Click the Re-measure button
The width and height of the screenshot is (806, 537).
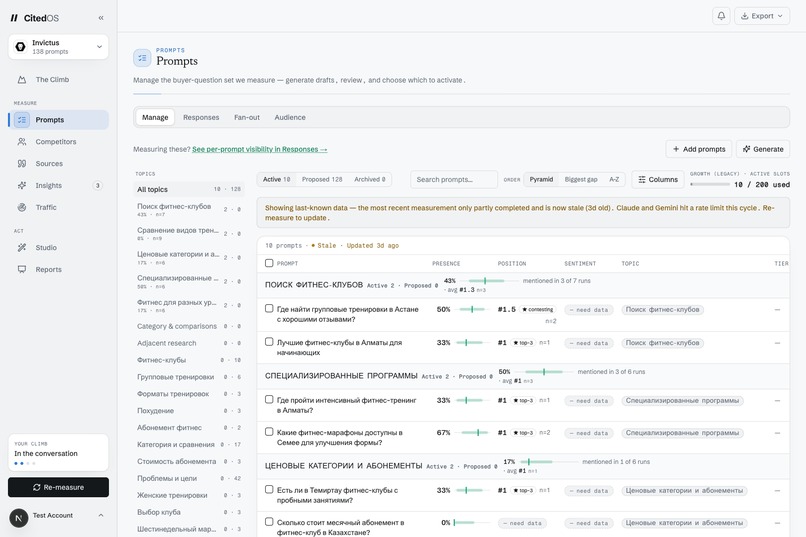(x=58, y=487)
